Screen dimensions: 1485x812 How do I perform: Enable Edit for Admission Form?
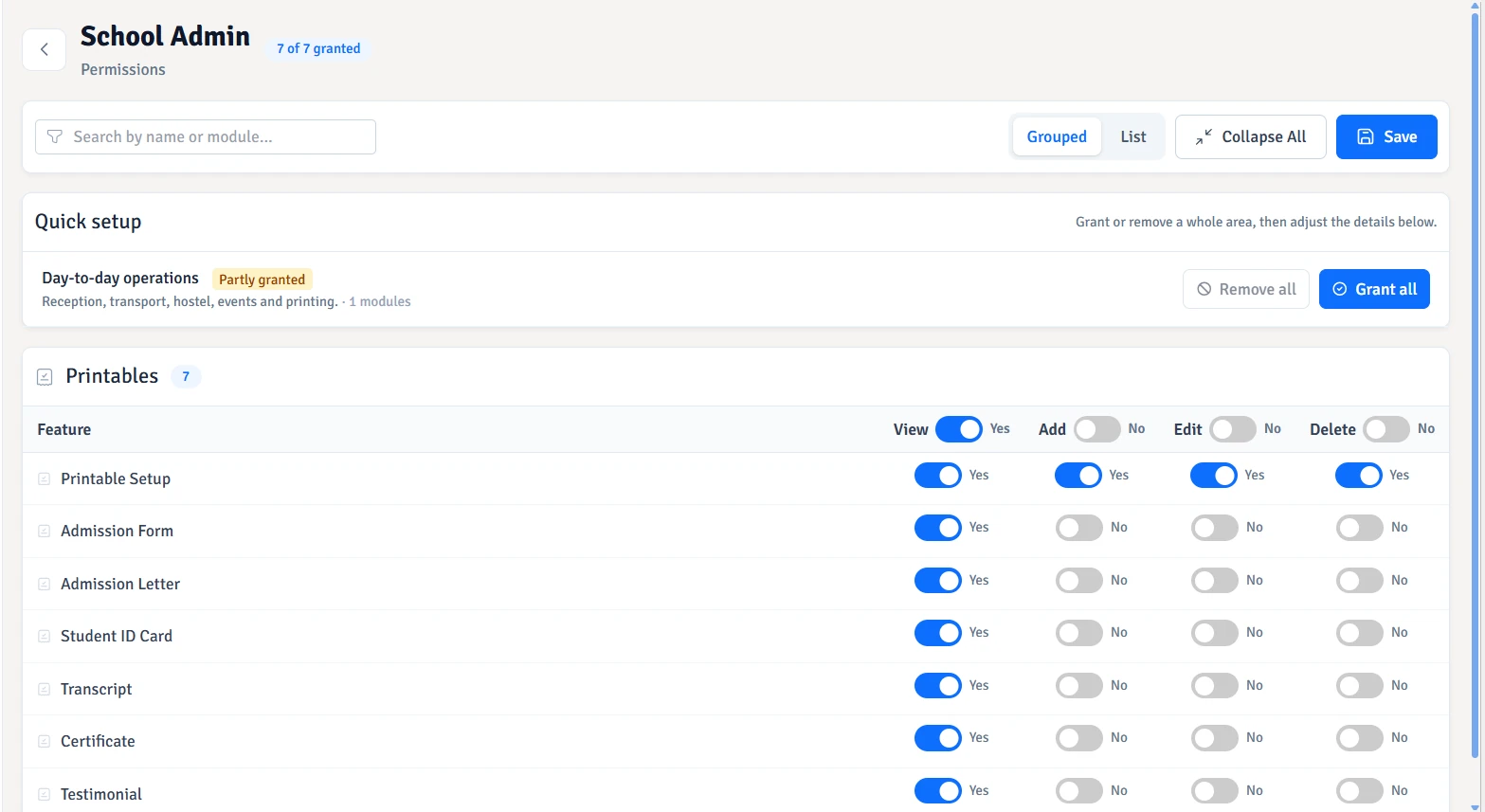[x=1215, y=528]
